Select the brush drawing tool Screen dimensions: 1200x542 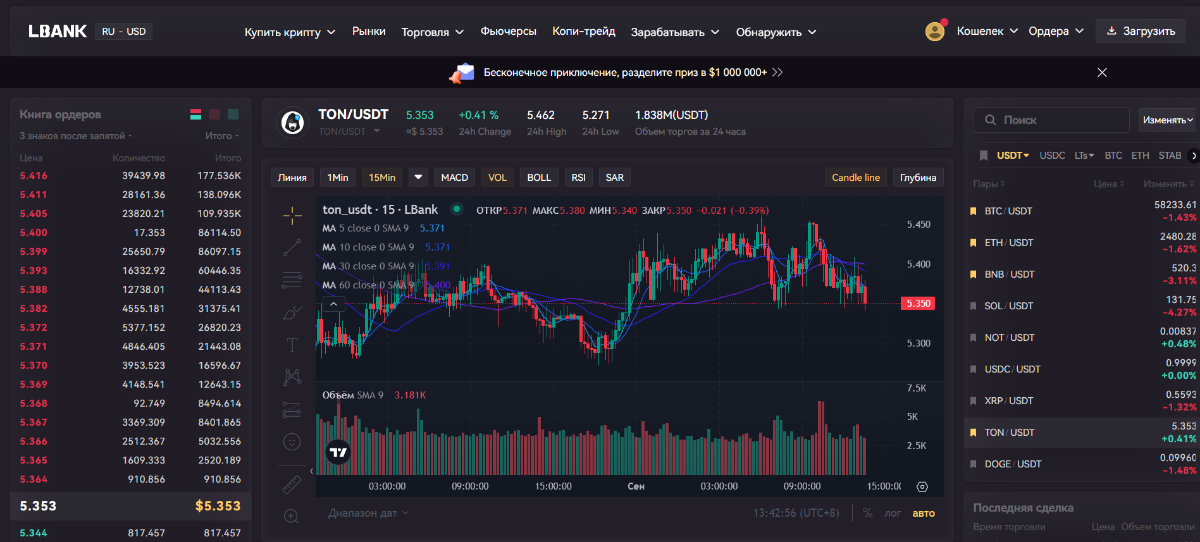click(x=292, y=312)
